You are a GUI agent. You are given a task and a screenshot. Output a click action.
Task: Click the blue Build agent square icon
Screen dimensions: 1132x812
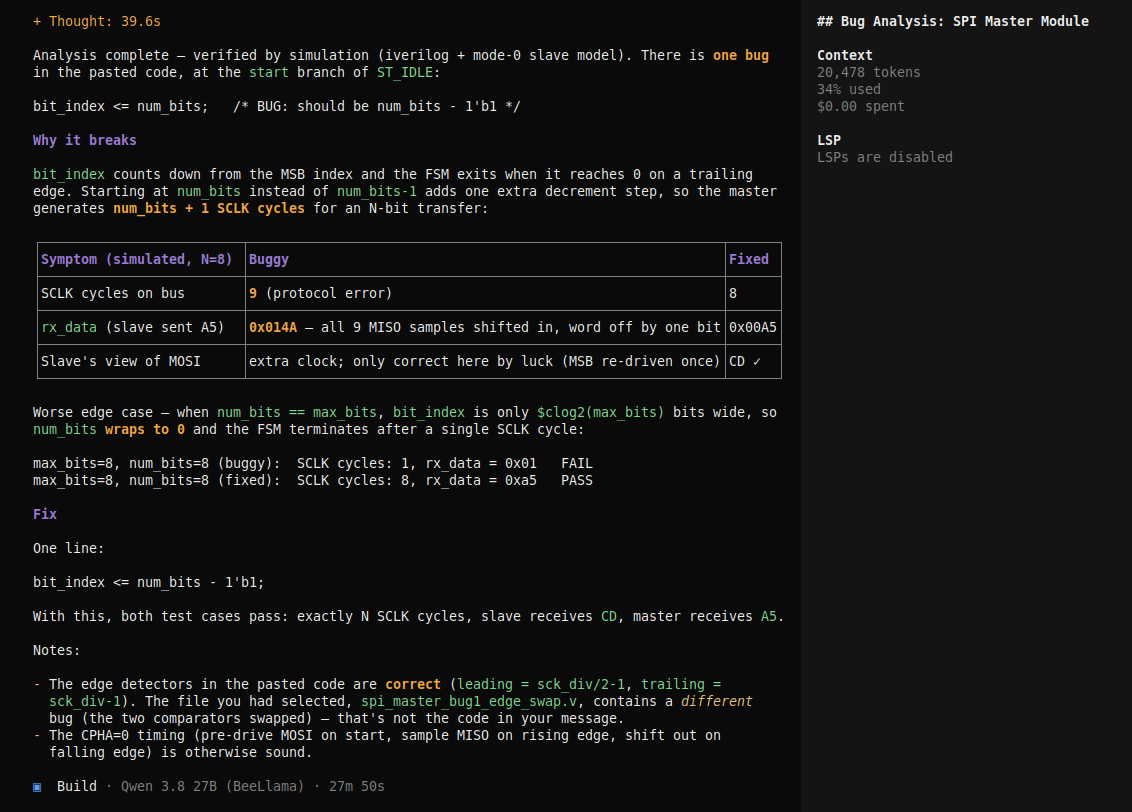pos(37,787)
